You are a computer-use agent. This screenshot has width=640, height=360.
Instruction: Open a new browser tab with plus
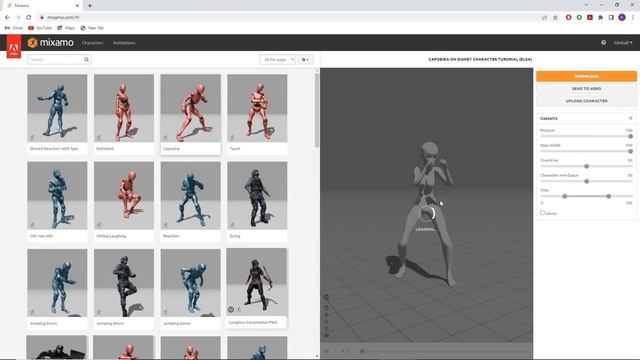tap(90, 6)
